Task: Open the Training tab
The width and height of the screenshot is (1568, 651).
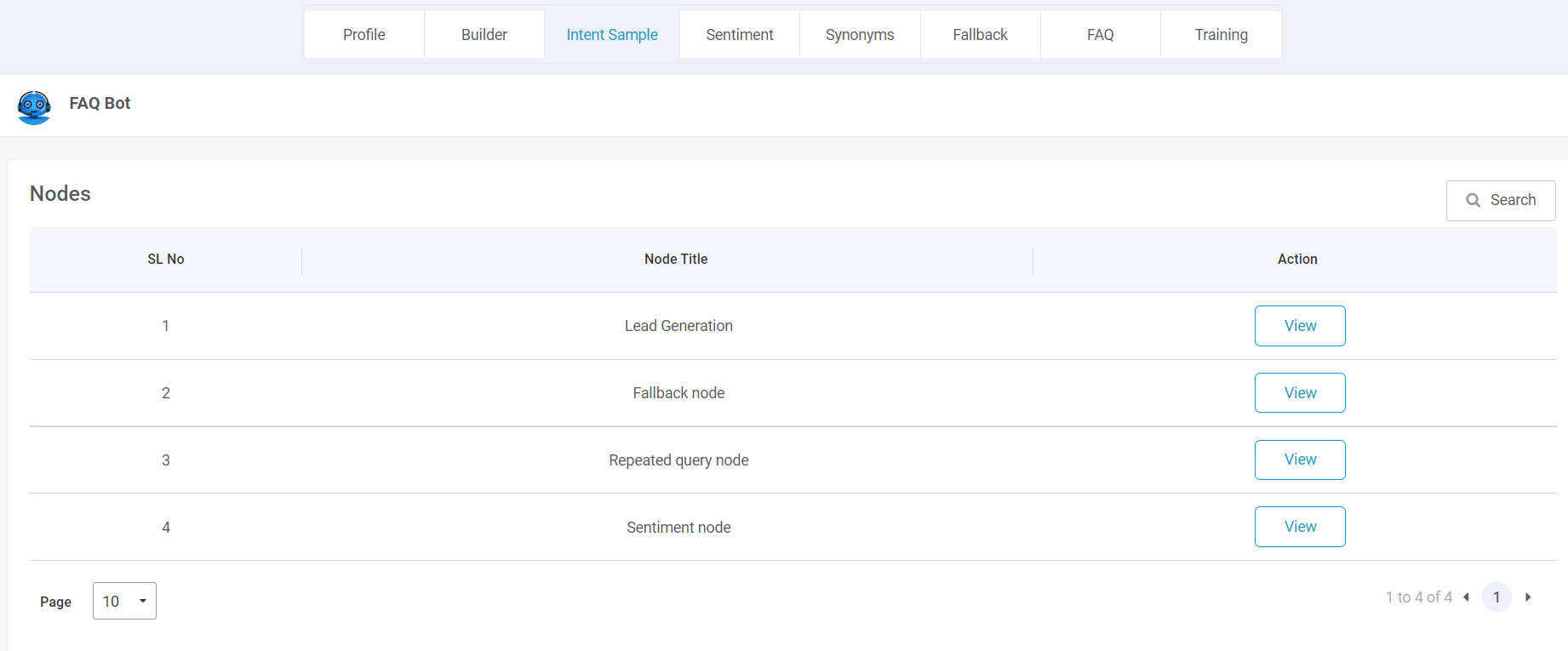Action: pos(1221,35)
